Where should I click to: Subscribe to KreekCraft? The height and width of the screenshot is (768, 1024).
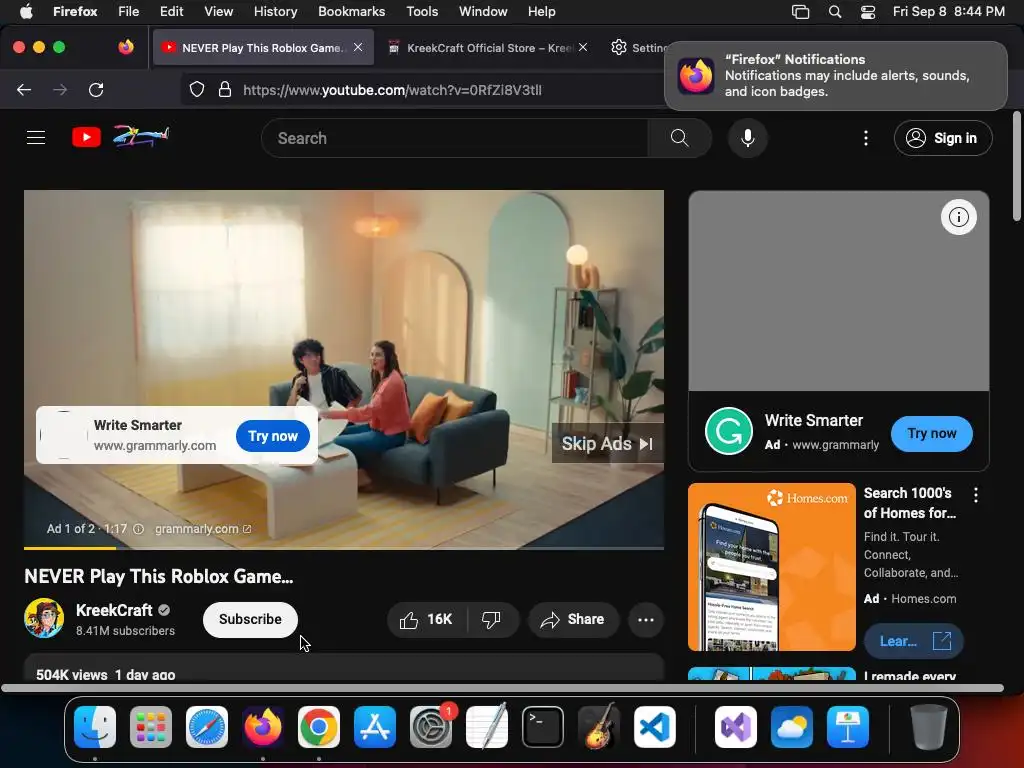250,619
